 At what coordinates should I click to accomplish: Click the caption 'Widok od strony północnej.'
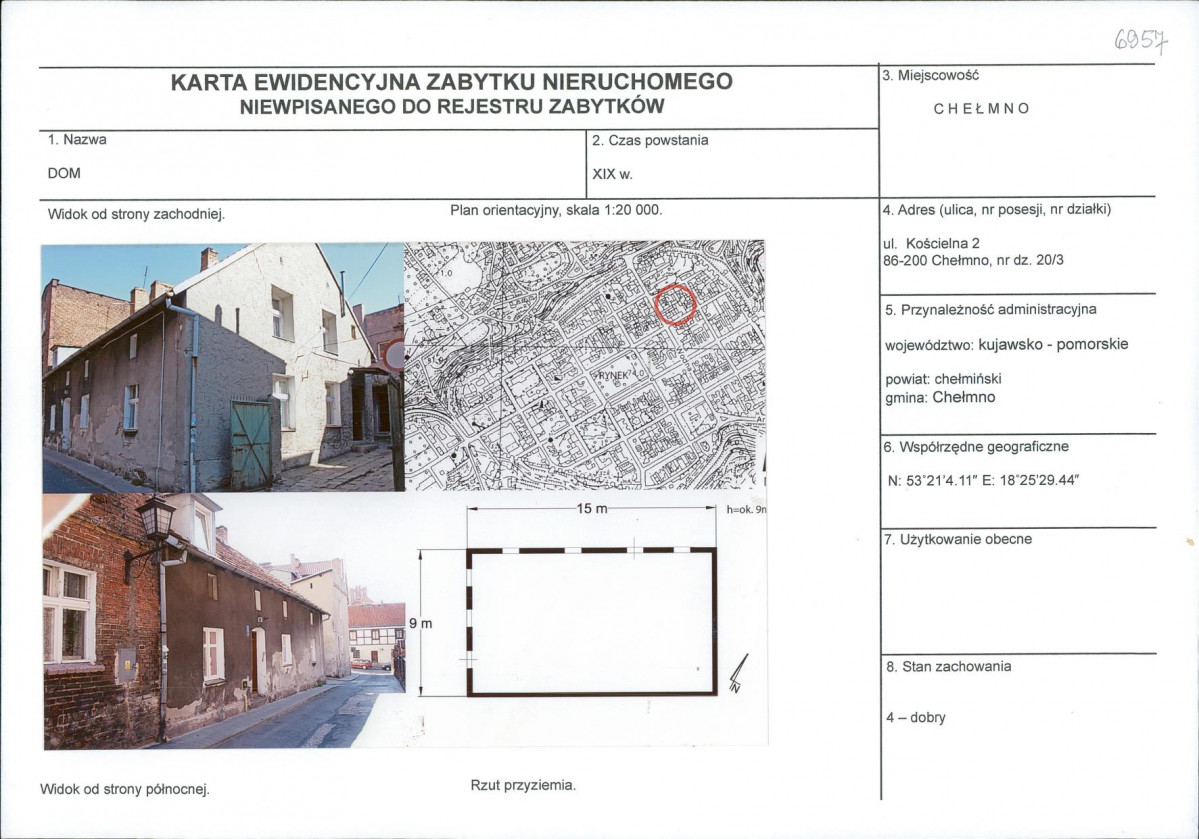(x=125, y=790)
